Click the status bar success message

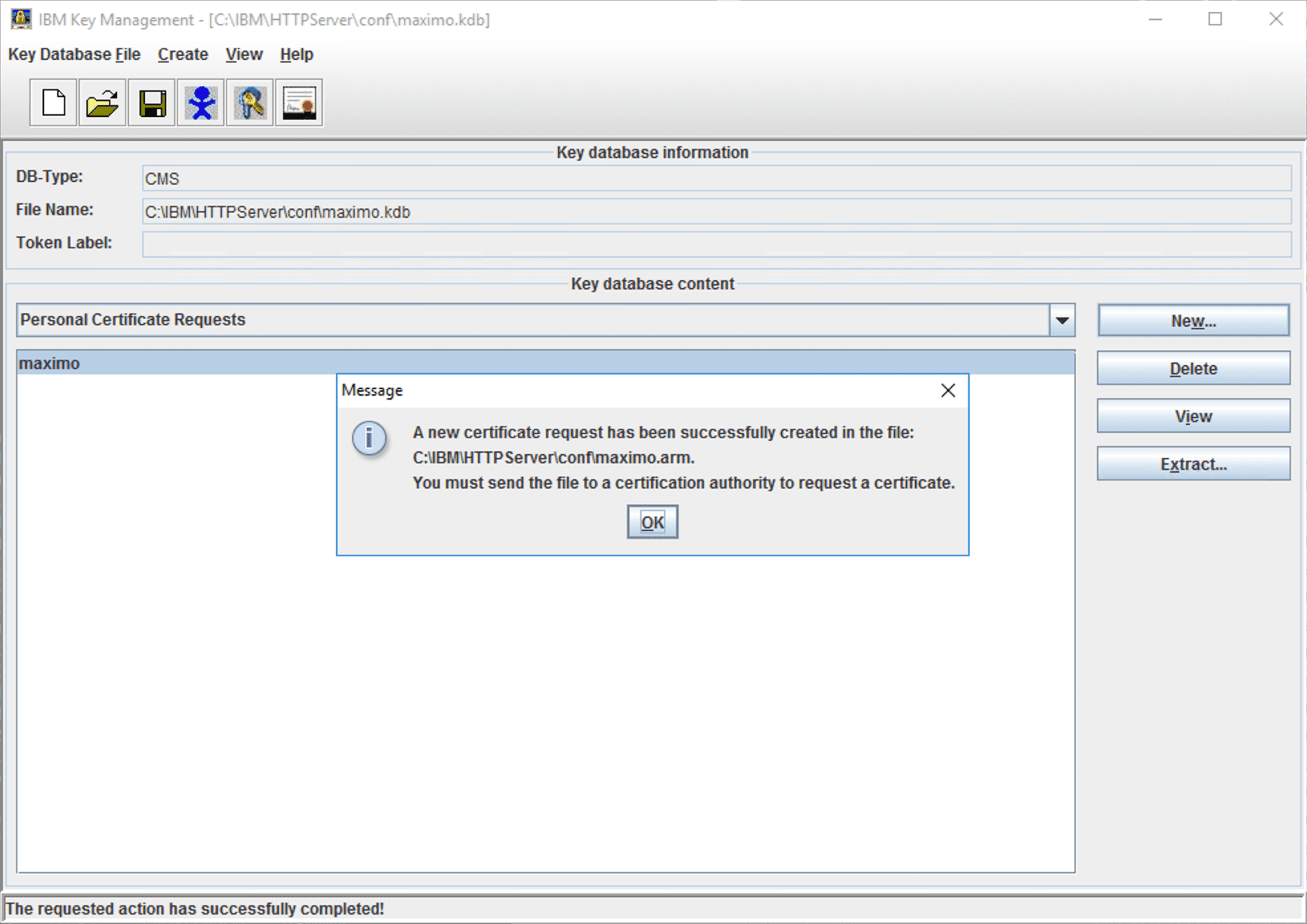pyautogui.click(x=195, y=908)
